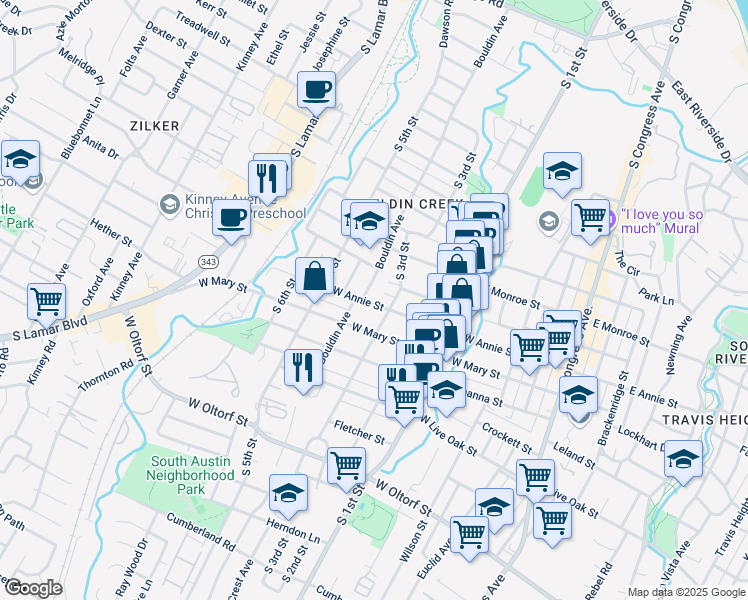Select the Thornton Rd street label
Image resolution: width=748 pixels, height=600 pixels.
coord(106,376)
